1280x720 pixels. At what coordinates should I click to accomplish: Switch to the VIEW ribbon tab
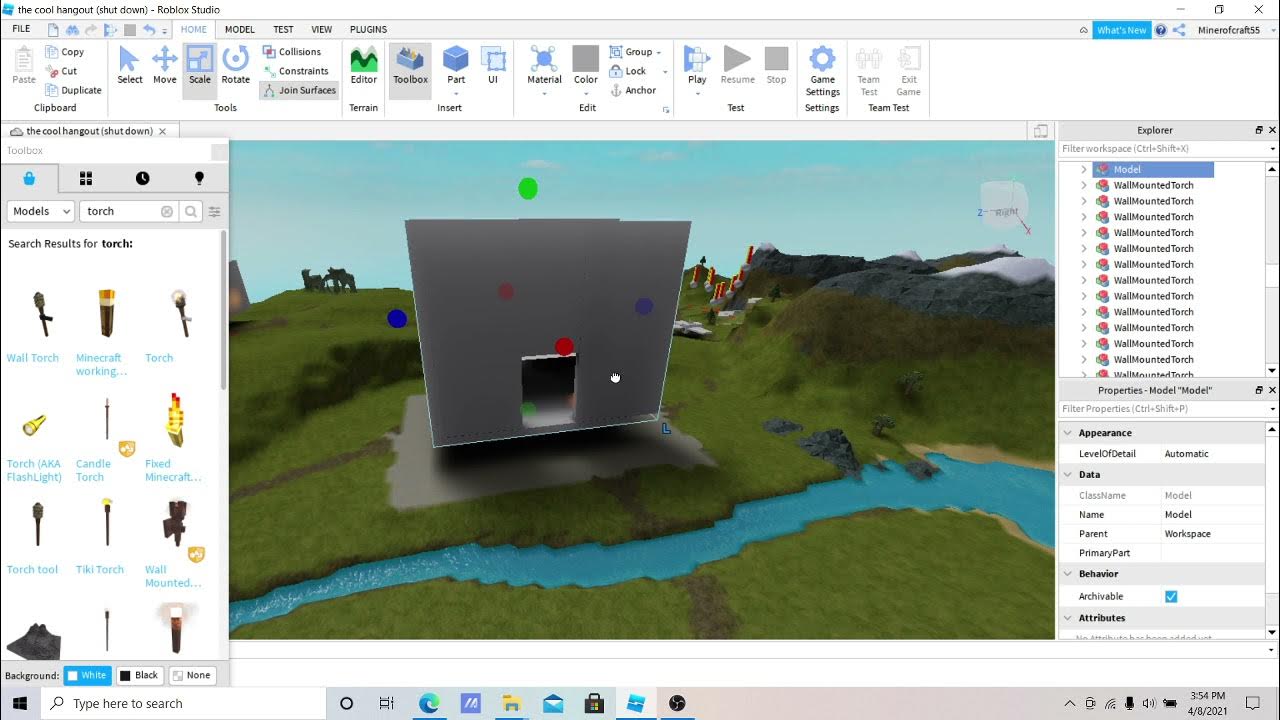[322, 30]
